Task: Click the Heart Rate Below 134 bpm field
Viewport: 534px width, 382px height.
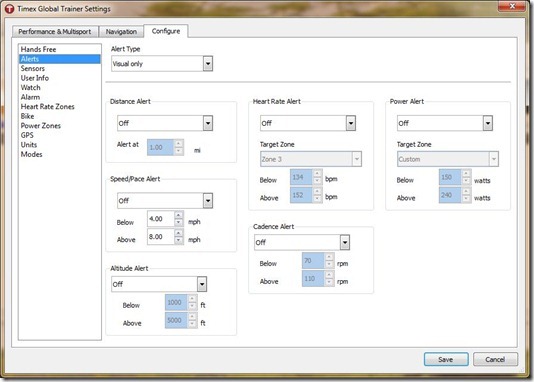Action: coord(301,177)
